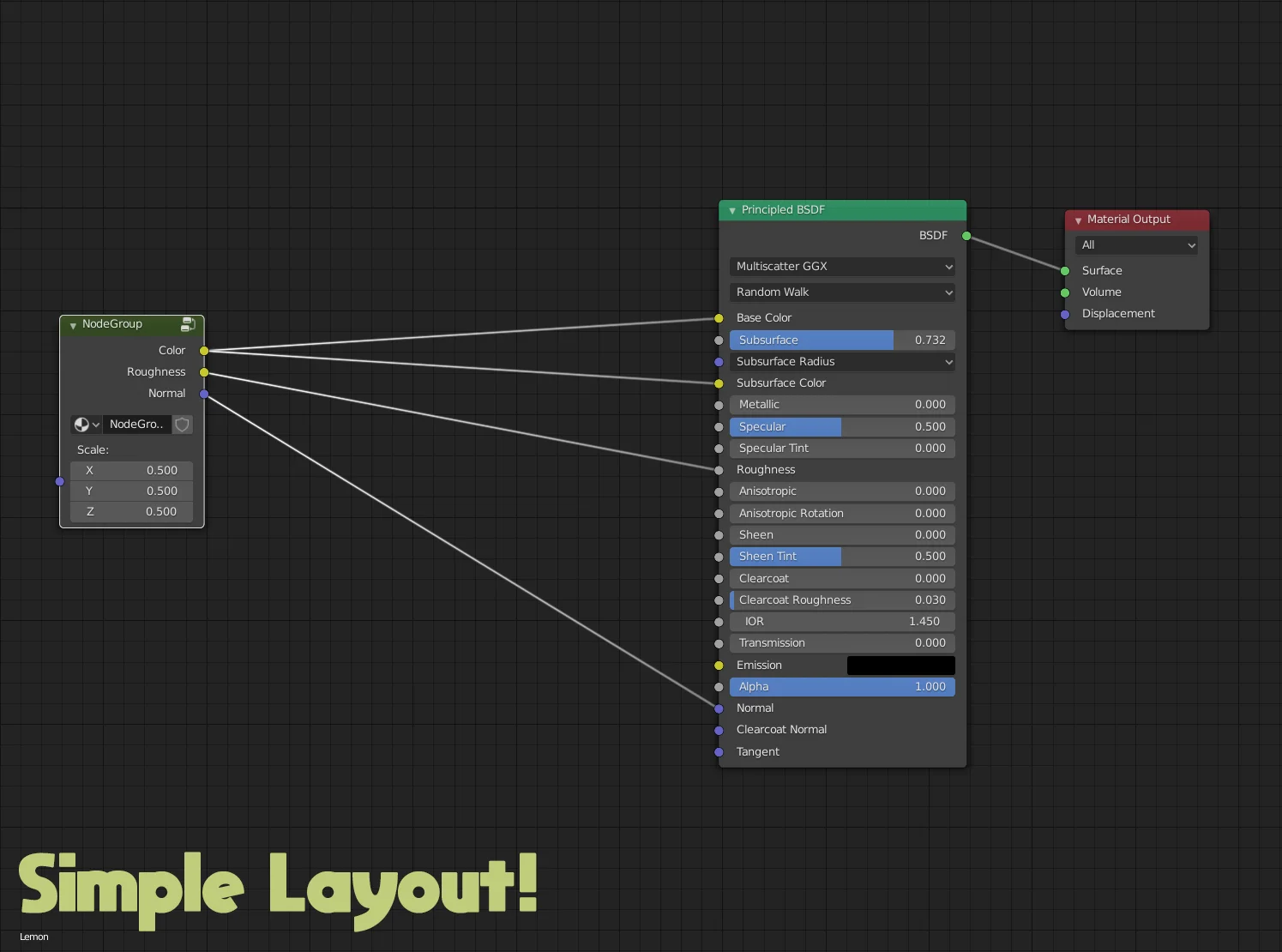Click the Color output socket on NodeGroup
This screenshot has width=1282, height=952.
coord(204,351)
